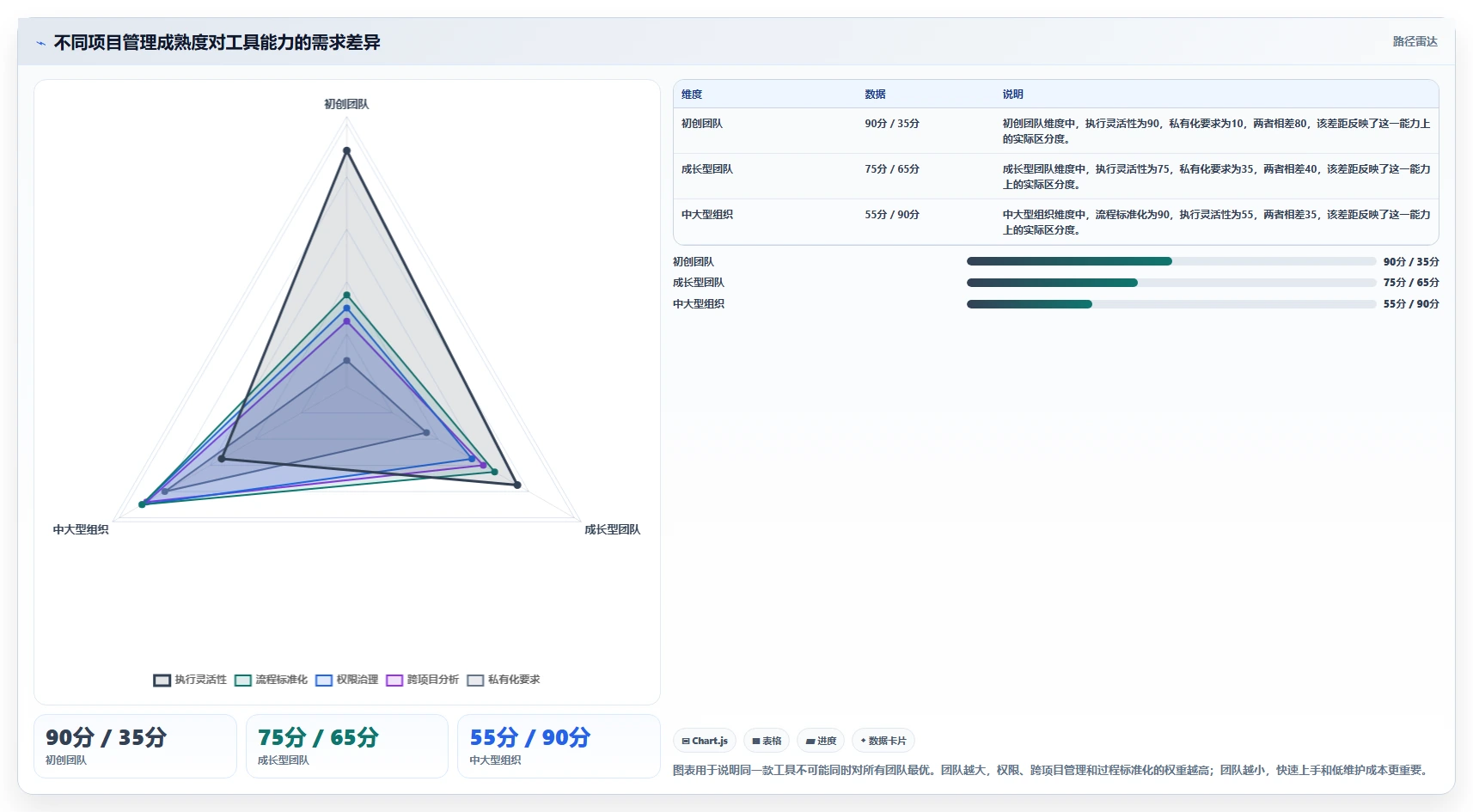1473x812 pixels.
Task: Toggle the 私有化要求 legend series
Action: [504, 680]
